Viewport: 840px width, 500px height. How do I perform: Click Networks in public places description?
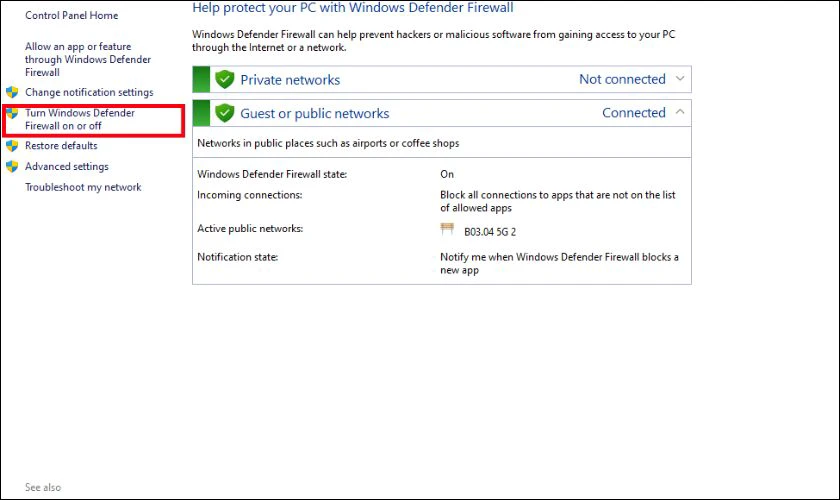(x=328, y=144)
